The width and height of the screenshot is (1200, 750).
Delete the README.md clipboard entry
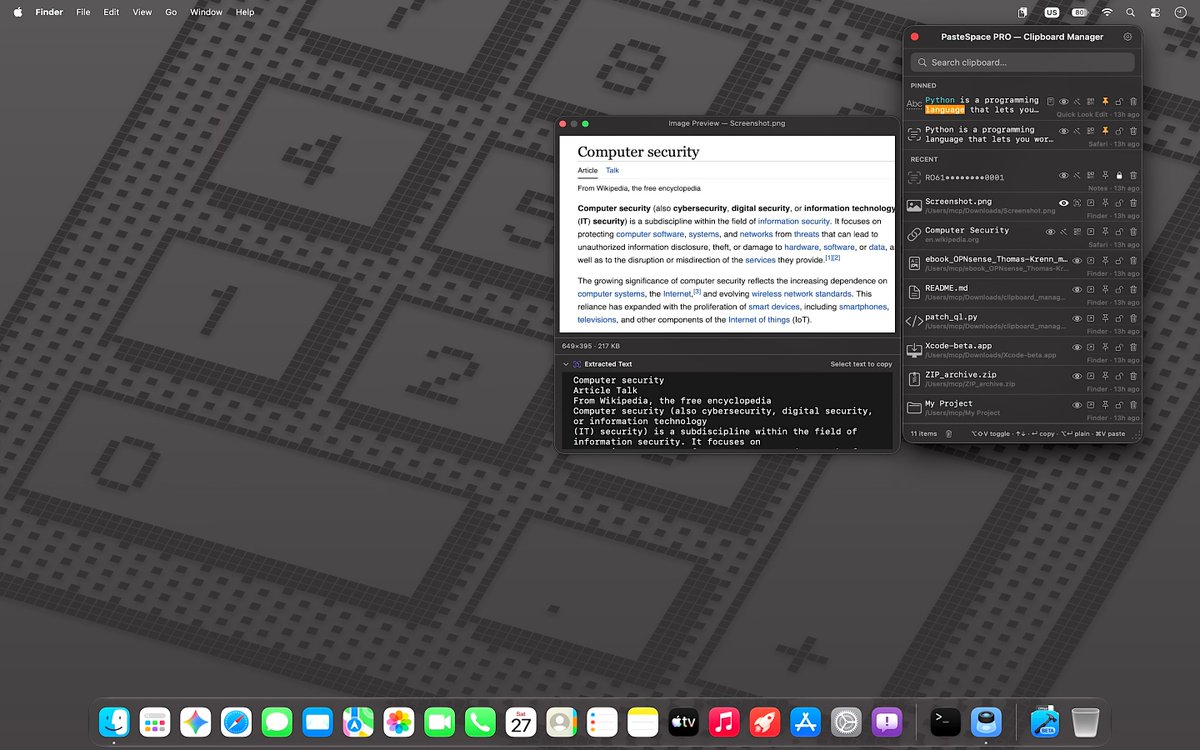[x=1133, y=289]
